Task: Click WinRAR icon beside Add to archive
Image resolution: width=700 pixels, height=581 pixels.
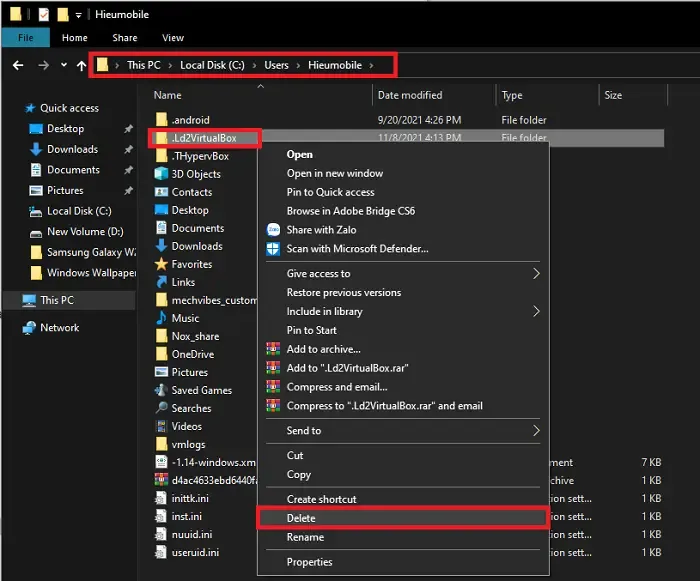Action: (272, 349)
